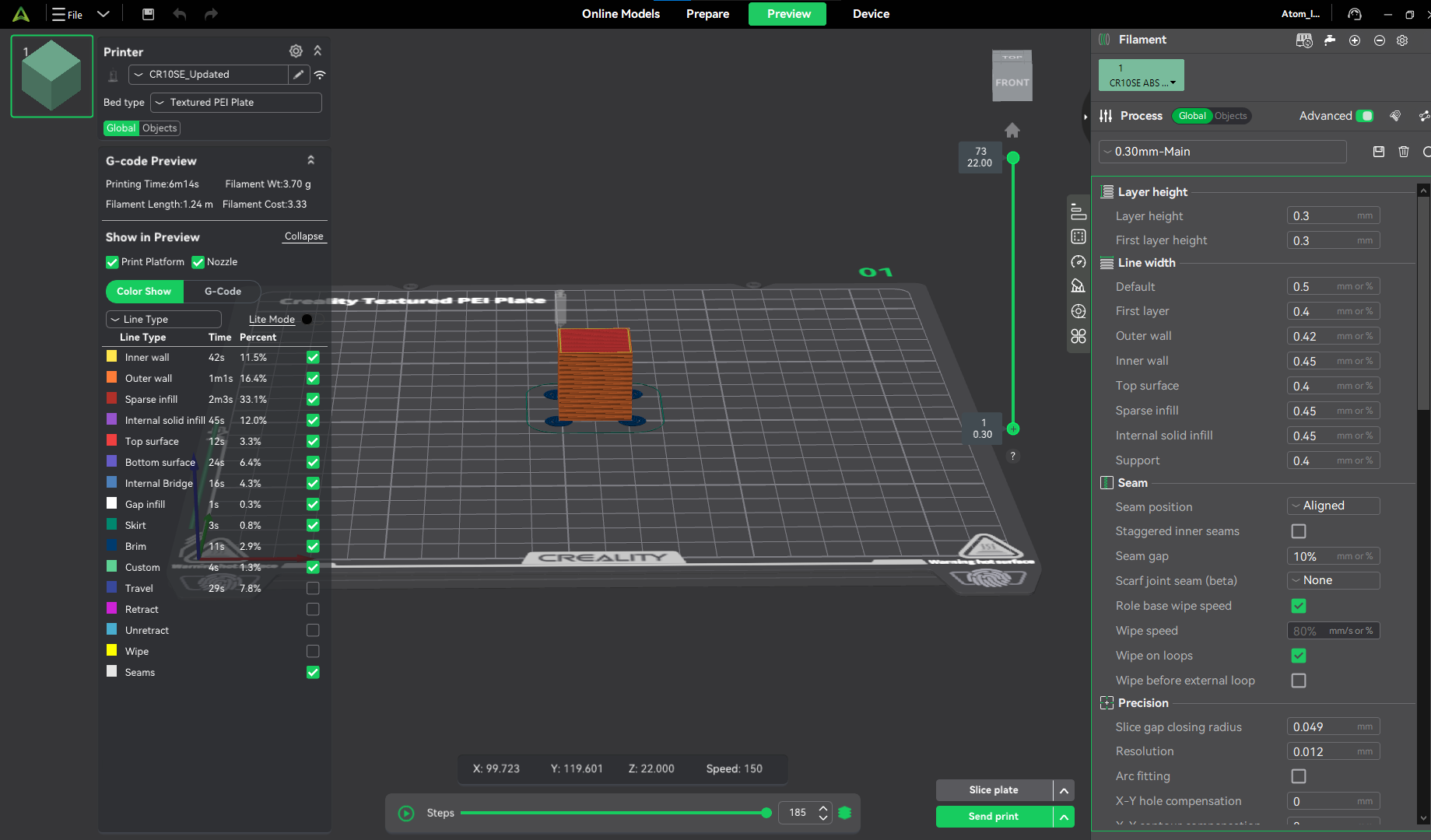Save the 0.30mm-Main process preset
Viewport: 1431px width, 840px height.
pyautogui.click(x=1379, y=152)
